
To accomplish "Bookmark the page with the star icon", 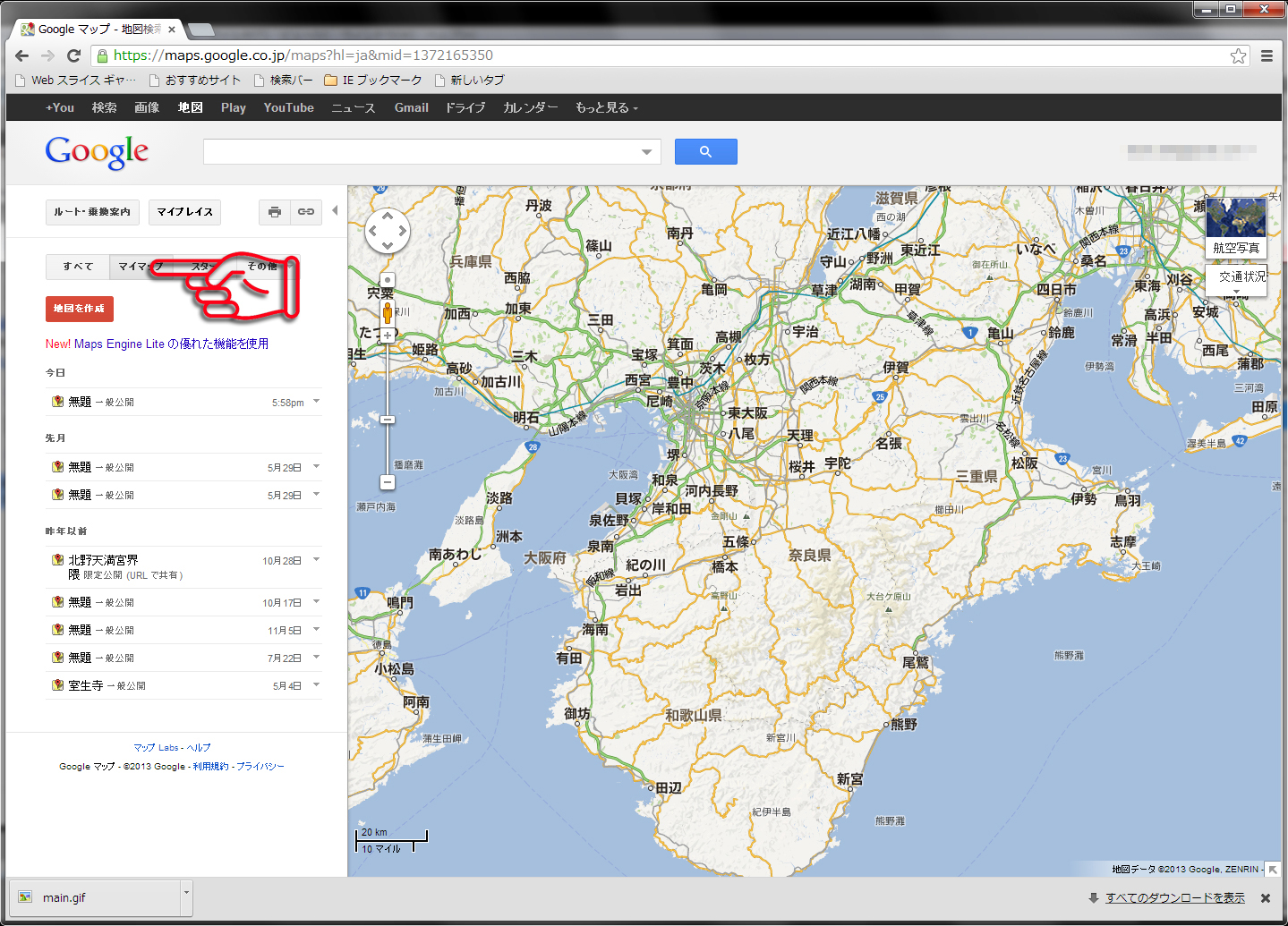I will coord(1238,55).
